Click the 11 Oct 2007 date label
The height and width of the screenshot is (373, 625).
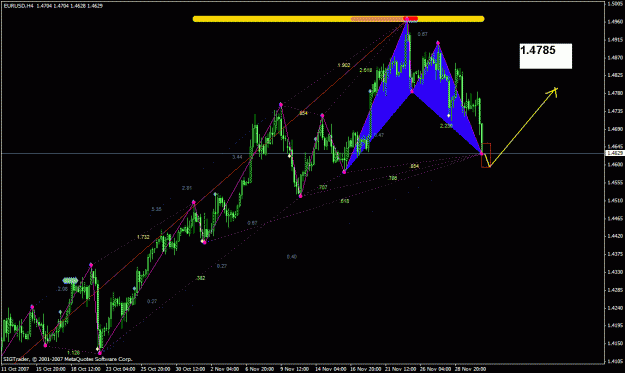click(15, 369)
